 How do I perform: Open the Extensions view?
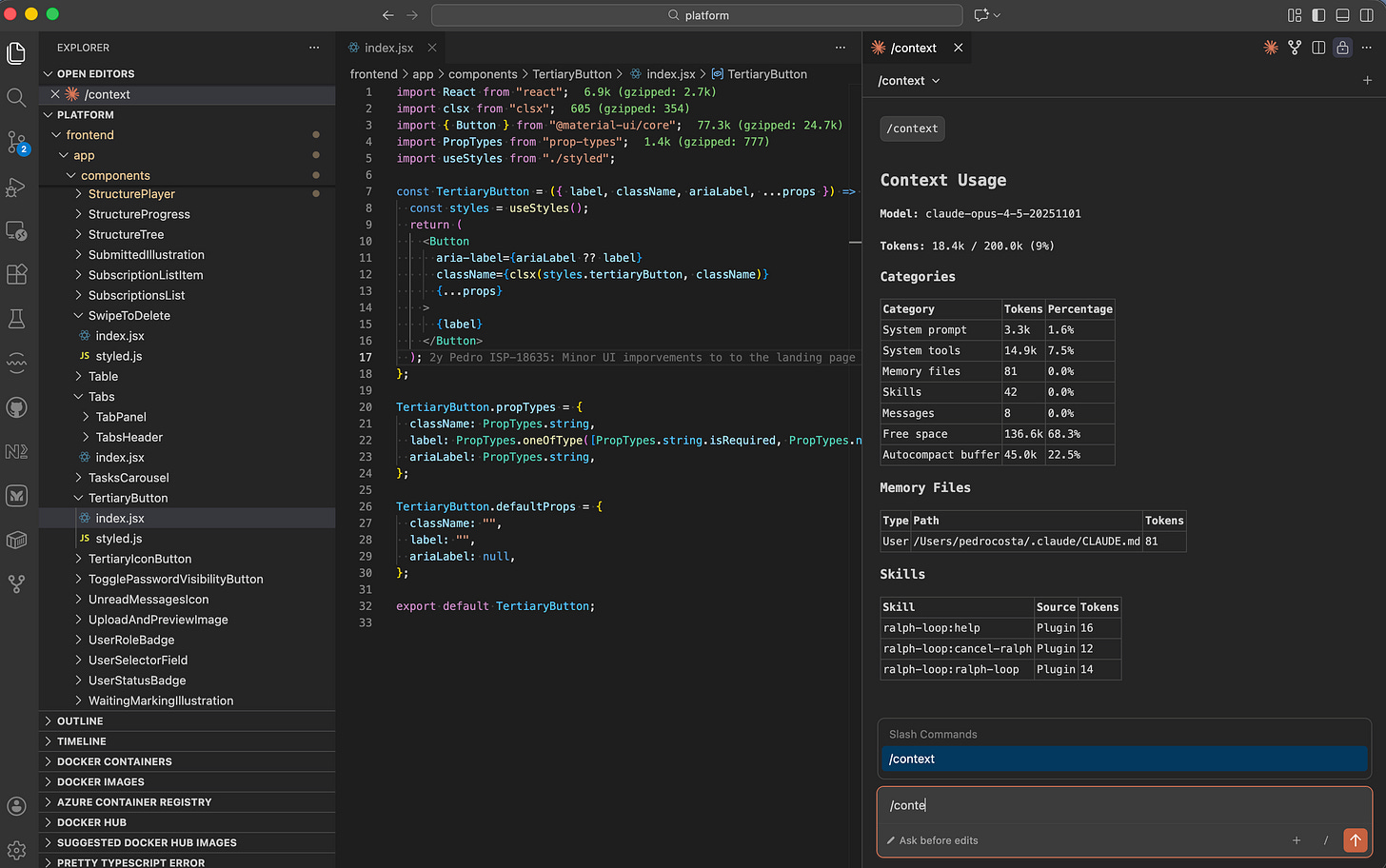point(16,274)
